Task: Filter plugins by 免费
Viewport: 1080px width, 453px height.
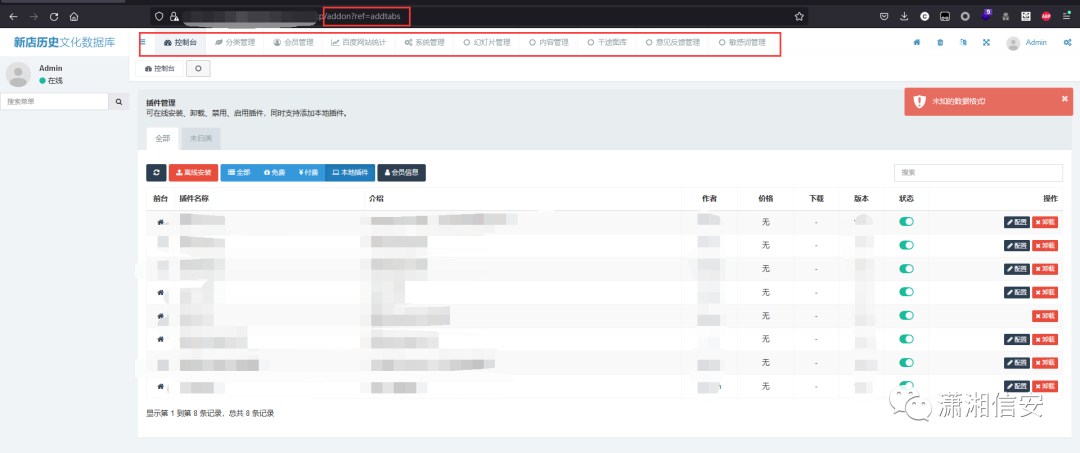Action: click(x=274, y=173)
